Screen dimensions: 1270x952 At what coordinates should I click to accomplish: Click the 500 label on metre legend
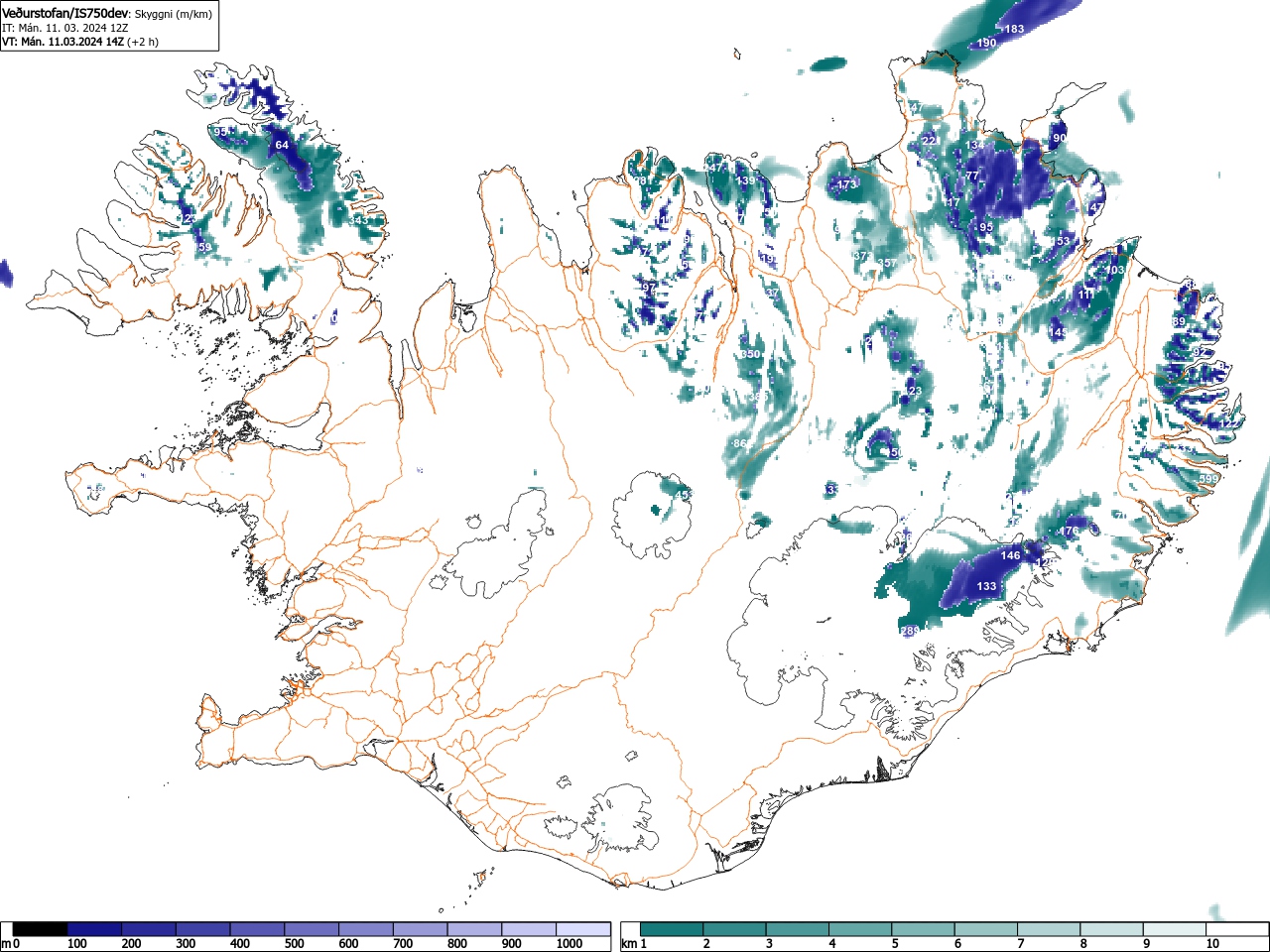click(x=294, y=944)
